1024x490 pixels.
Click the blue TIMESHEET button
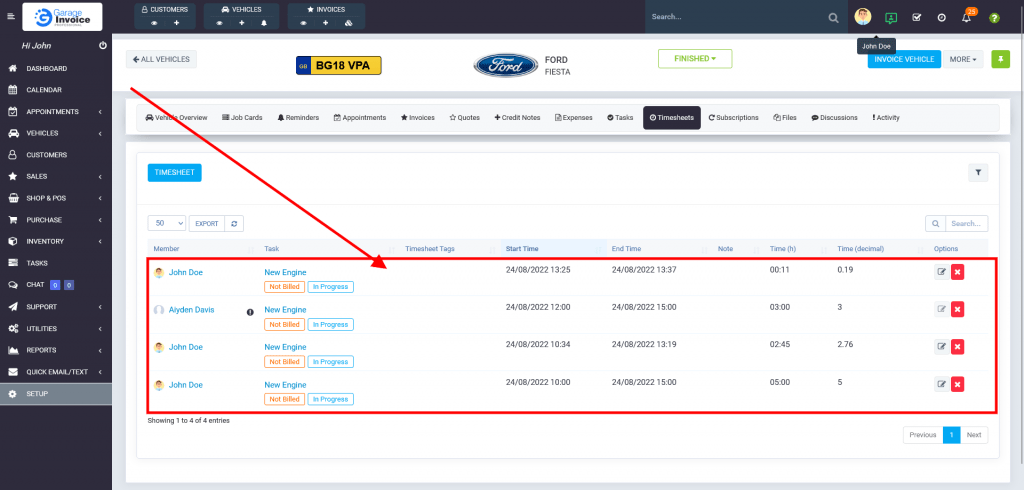click(174, 172)
